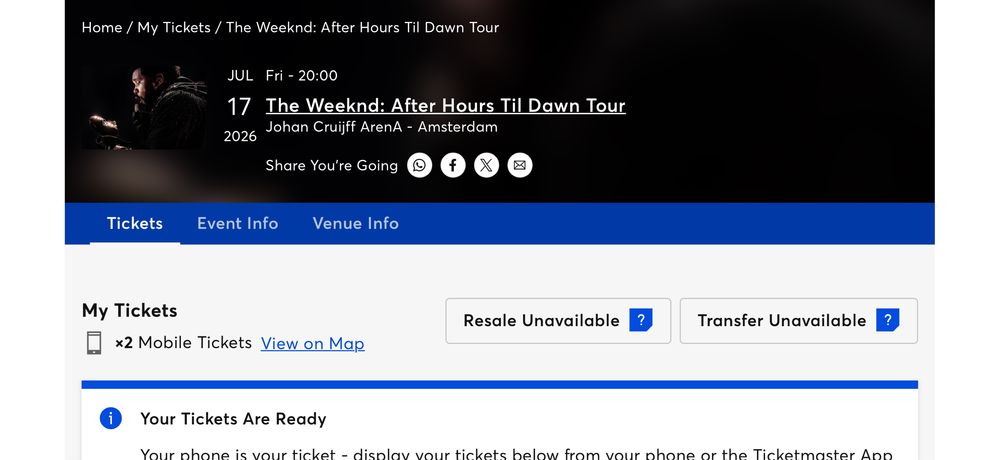Share the event on Facebook
1000x460 pixels.
(x=453, y=165)
